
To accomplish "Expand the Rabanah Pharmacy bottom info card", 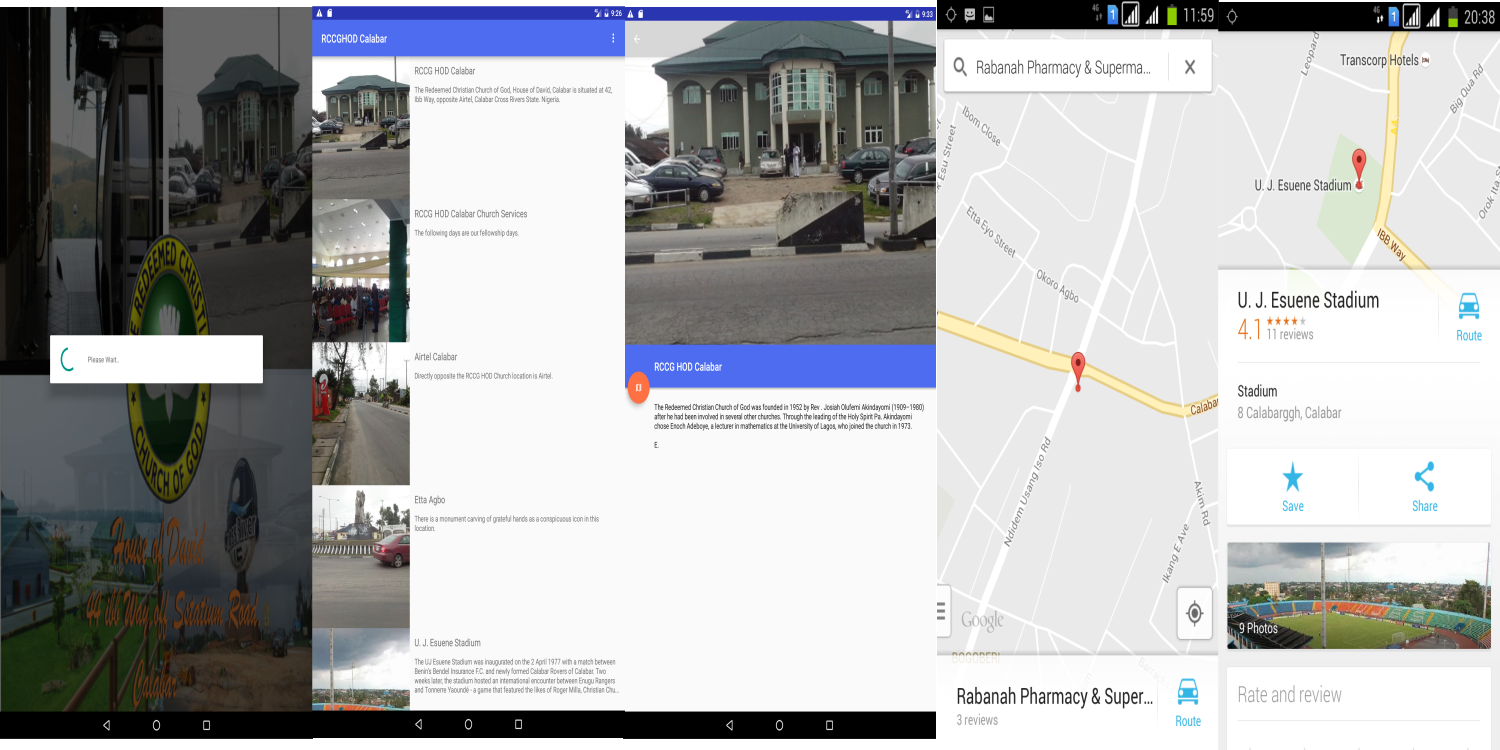I will (1050, 704).
